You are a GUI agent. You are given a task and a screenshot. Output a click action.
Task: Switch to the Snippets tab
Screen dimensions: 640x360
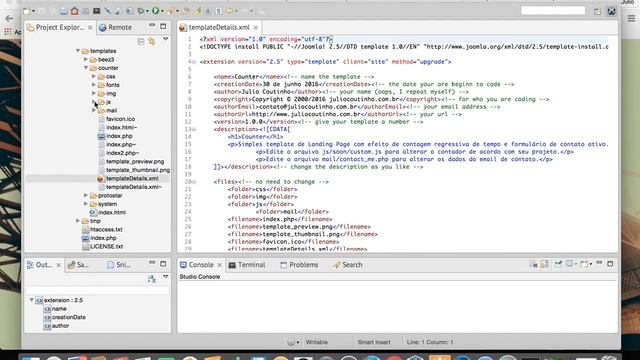click(119, 265)
